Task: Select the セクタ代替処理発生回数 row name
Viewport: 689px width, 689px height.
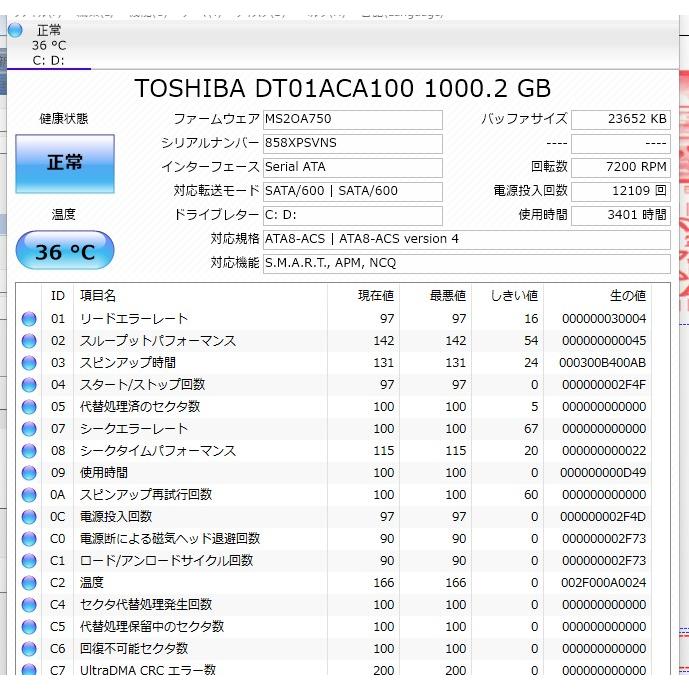Action: [x=146, y=605]
